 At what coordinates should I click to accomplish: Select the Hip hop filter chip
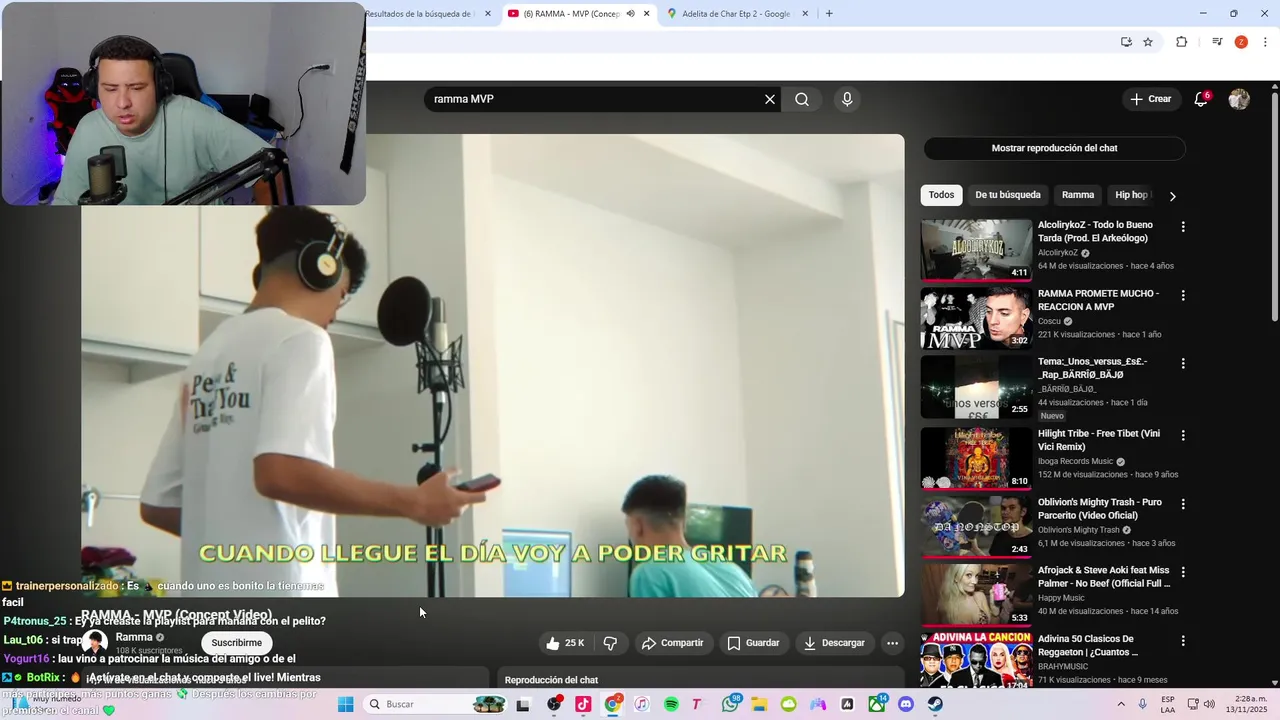(1131, 195)
